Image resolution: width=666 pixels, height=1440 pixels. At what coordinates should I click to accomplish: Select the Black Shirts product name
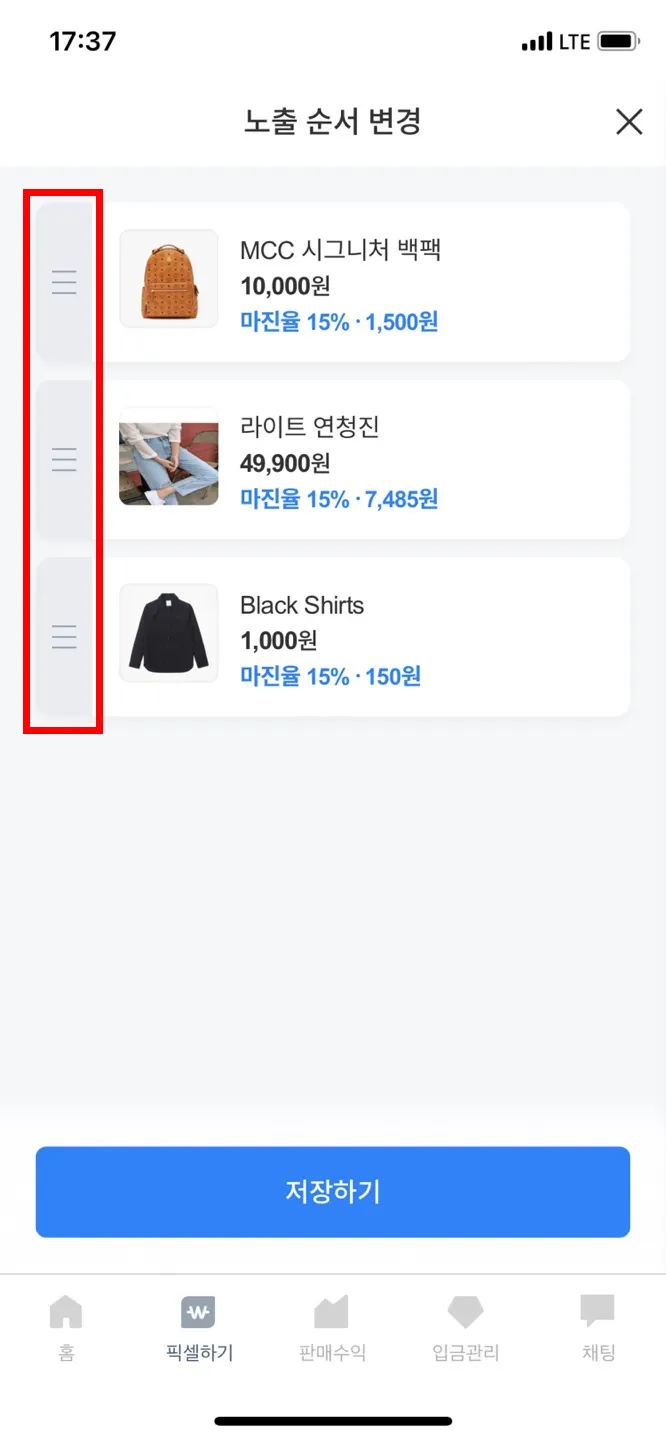302,605
